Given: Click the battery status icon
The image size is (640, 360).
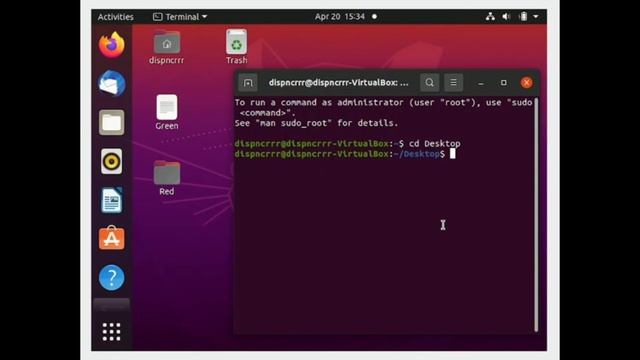Looking at the screenshot, I should click(x=523, y=17).
